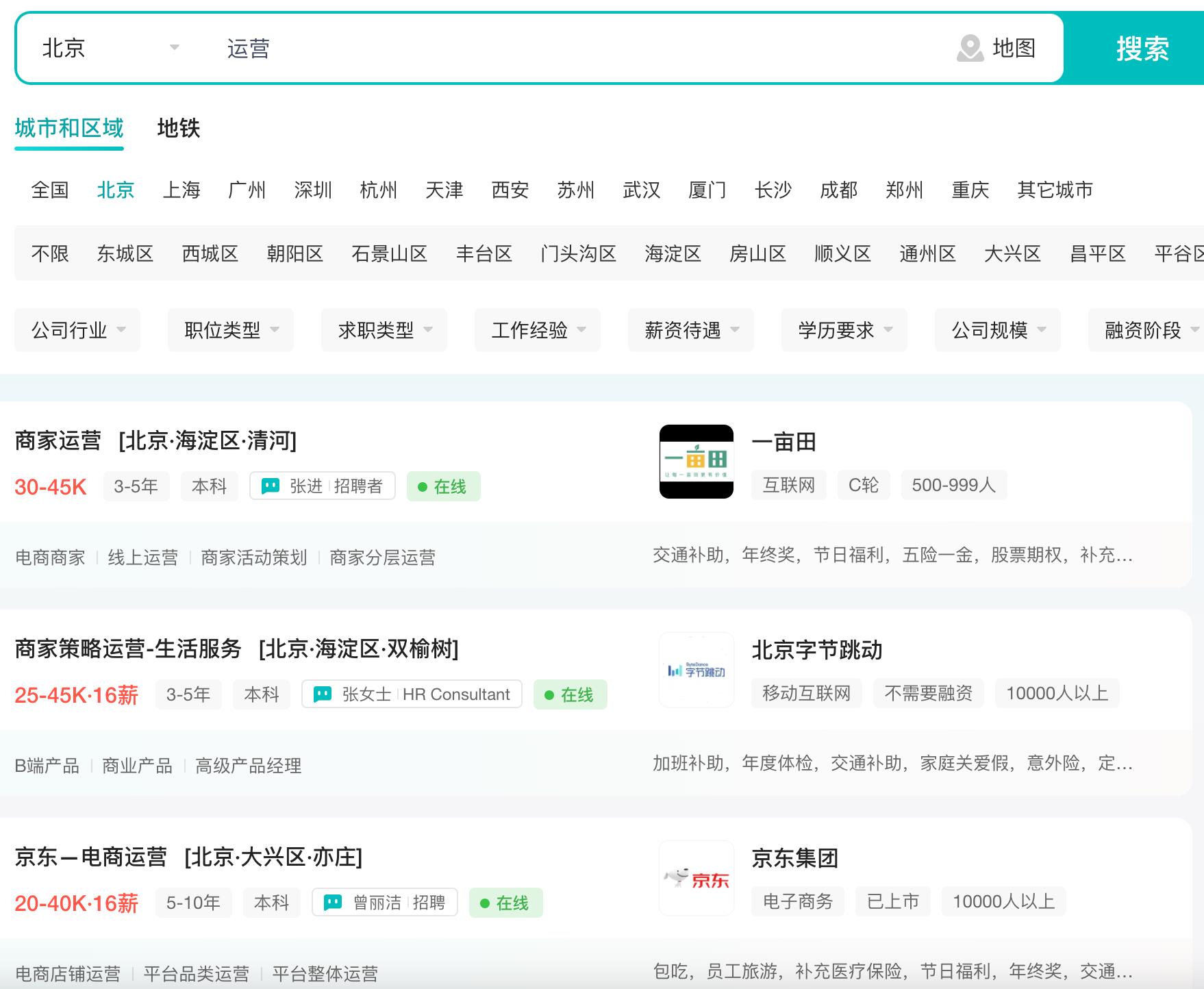Click the map pin icon
1204x989 pixels.
(x=970, y=48)
